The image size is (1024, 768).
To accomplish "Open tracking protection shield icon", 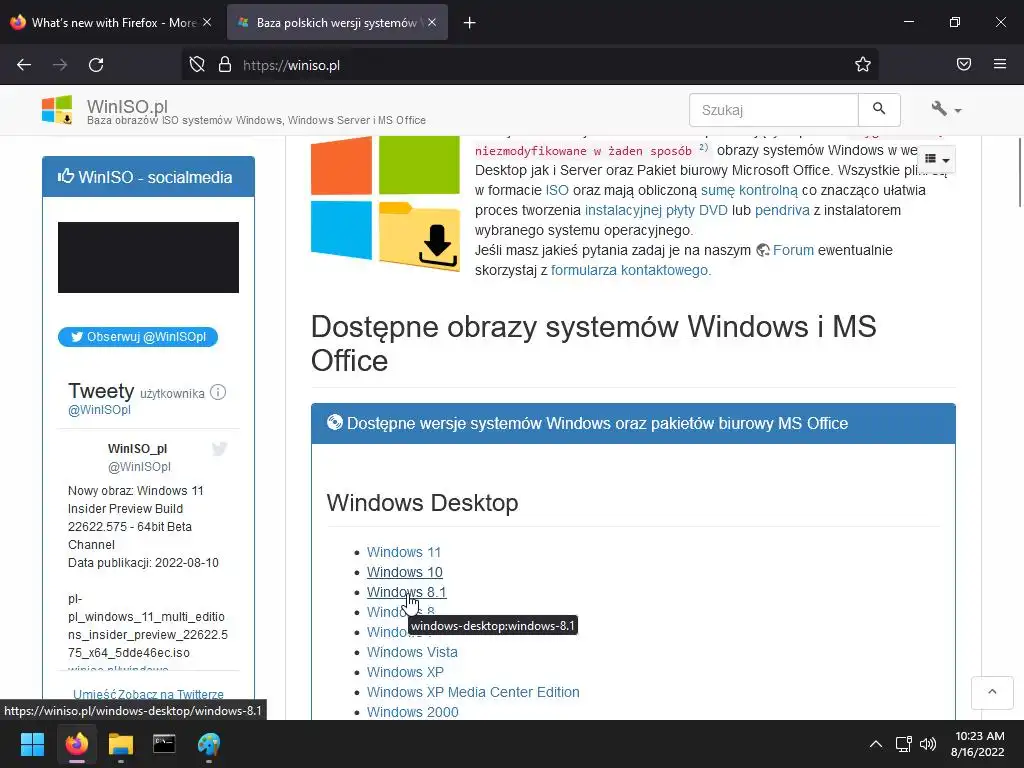I will pyautogui.click(x=197, y=65).
